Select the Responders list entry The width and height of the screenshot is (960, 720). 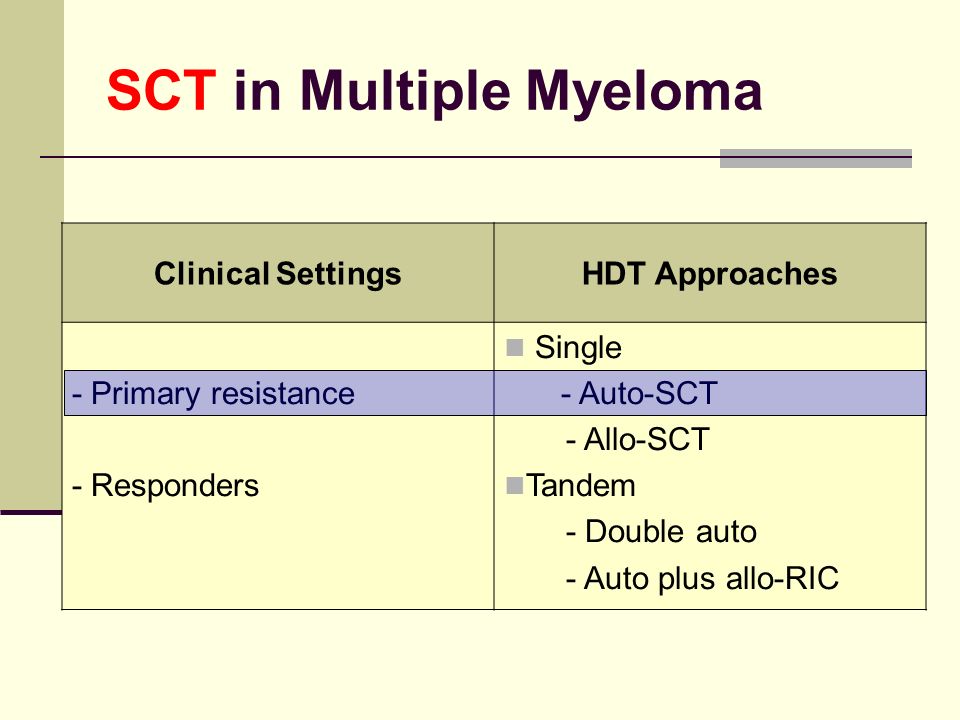click(165, 486)
